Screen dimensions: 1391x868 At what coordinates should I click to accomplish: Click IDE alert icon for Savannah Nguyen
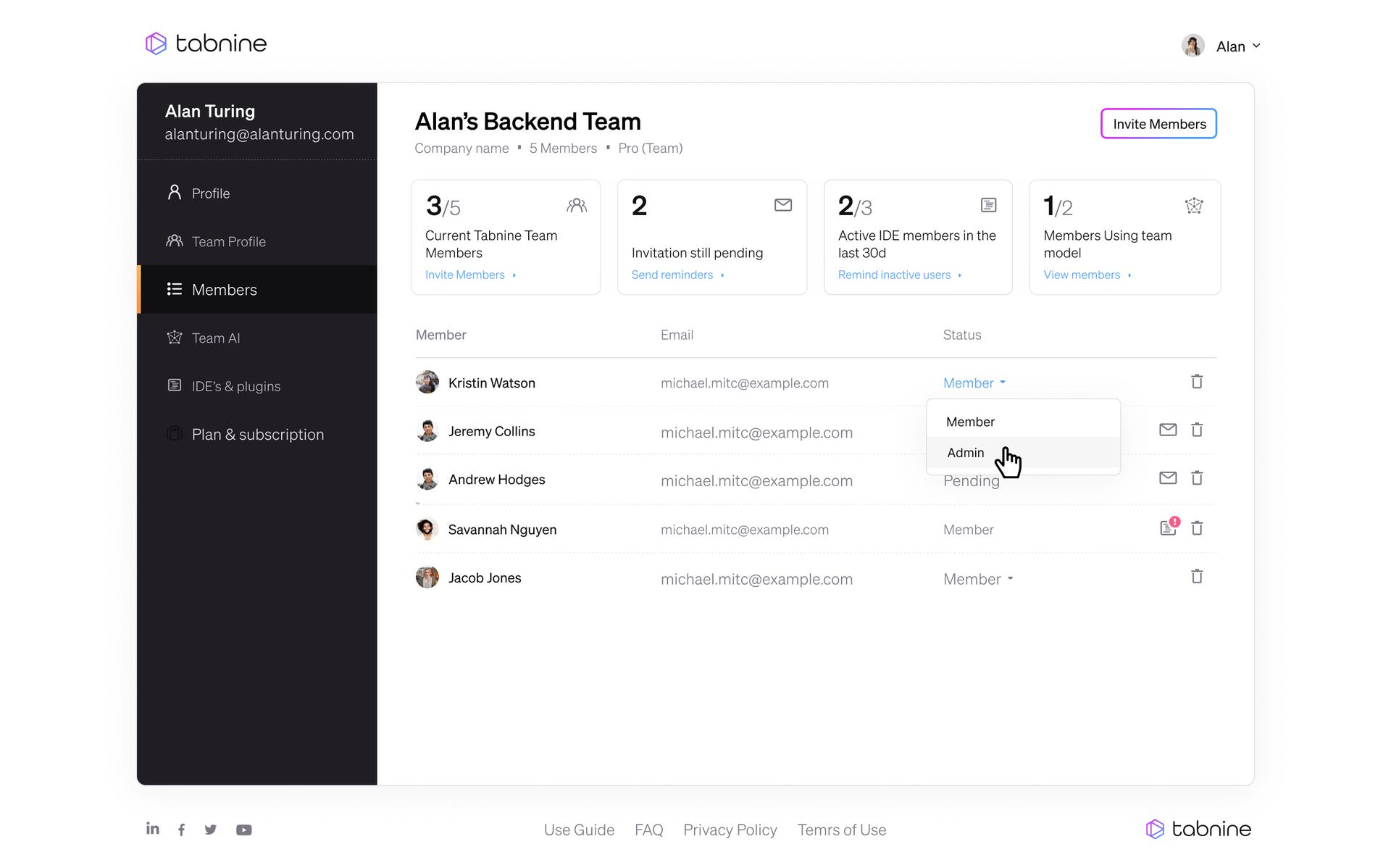tap(1168, 527)
